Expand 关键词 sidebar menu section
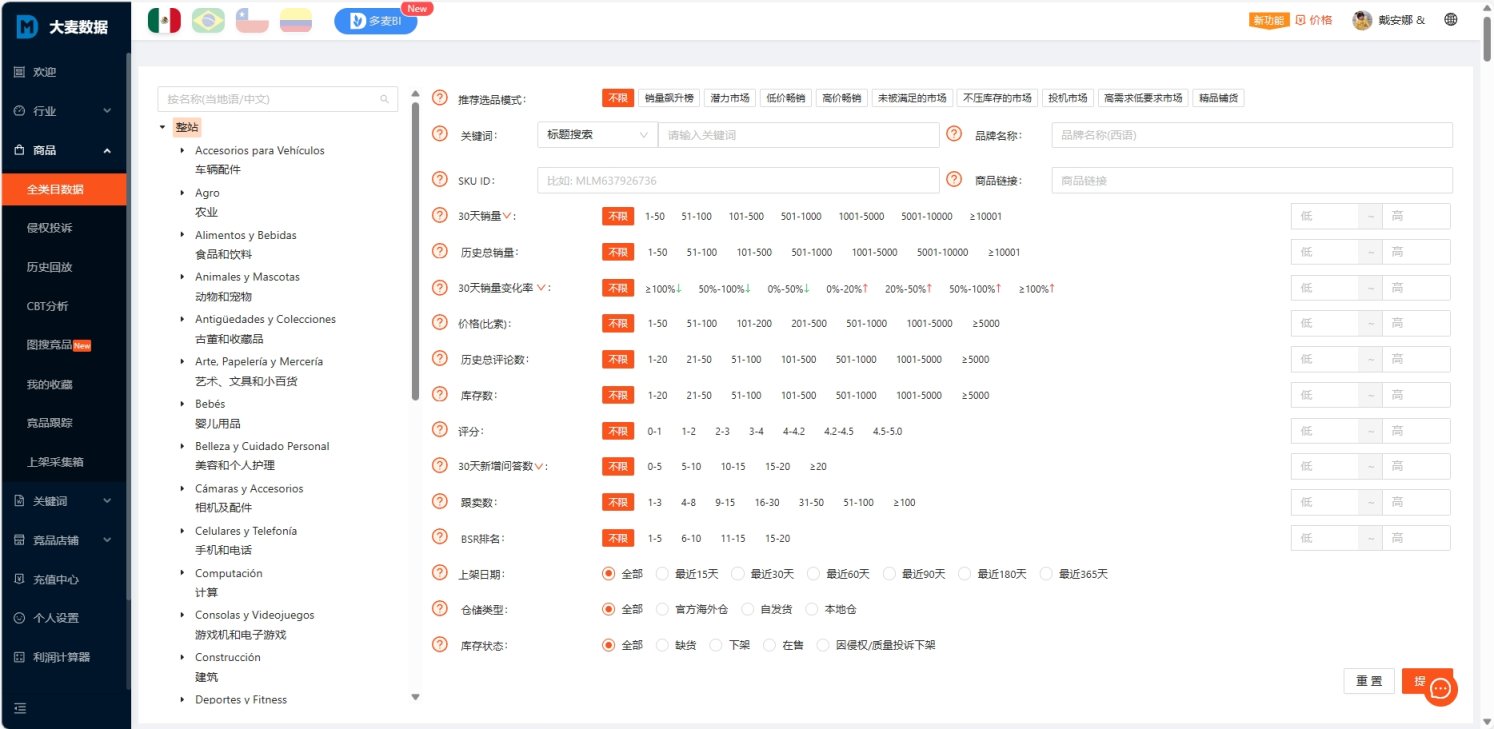This screenshot has width=1494, height=729. (64, 501)
